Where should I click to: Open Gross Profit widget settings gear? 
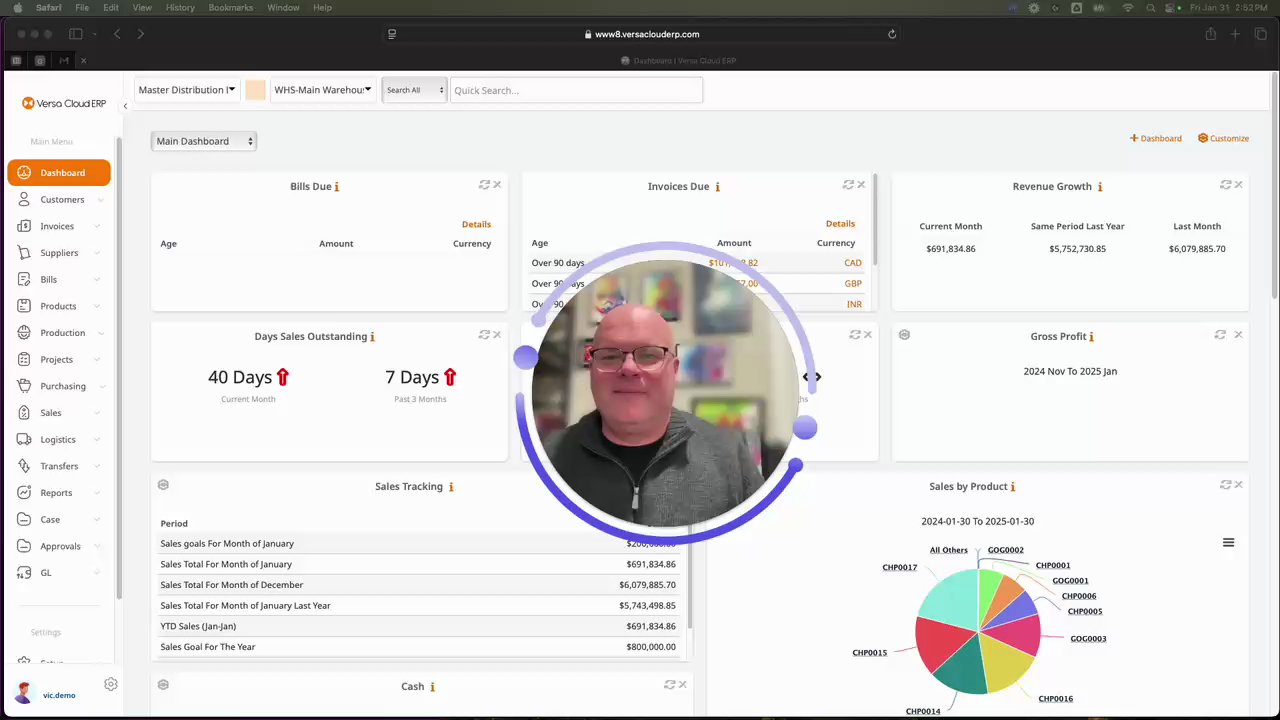904,335
